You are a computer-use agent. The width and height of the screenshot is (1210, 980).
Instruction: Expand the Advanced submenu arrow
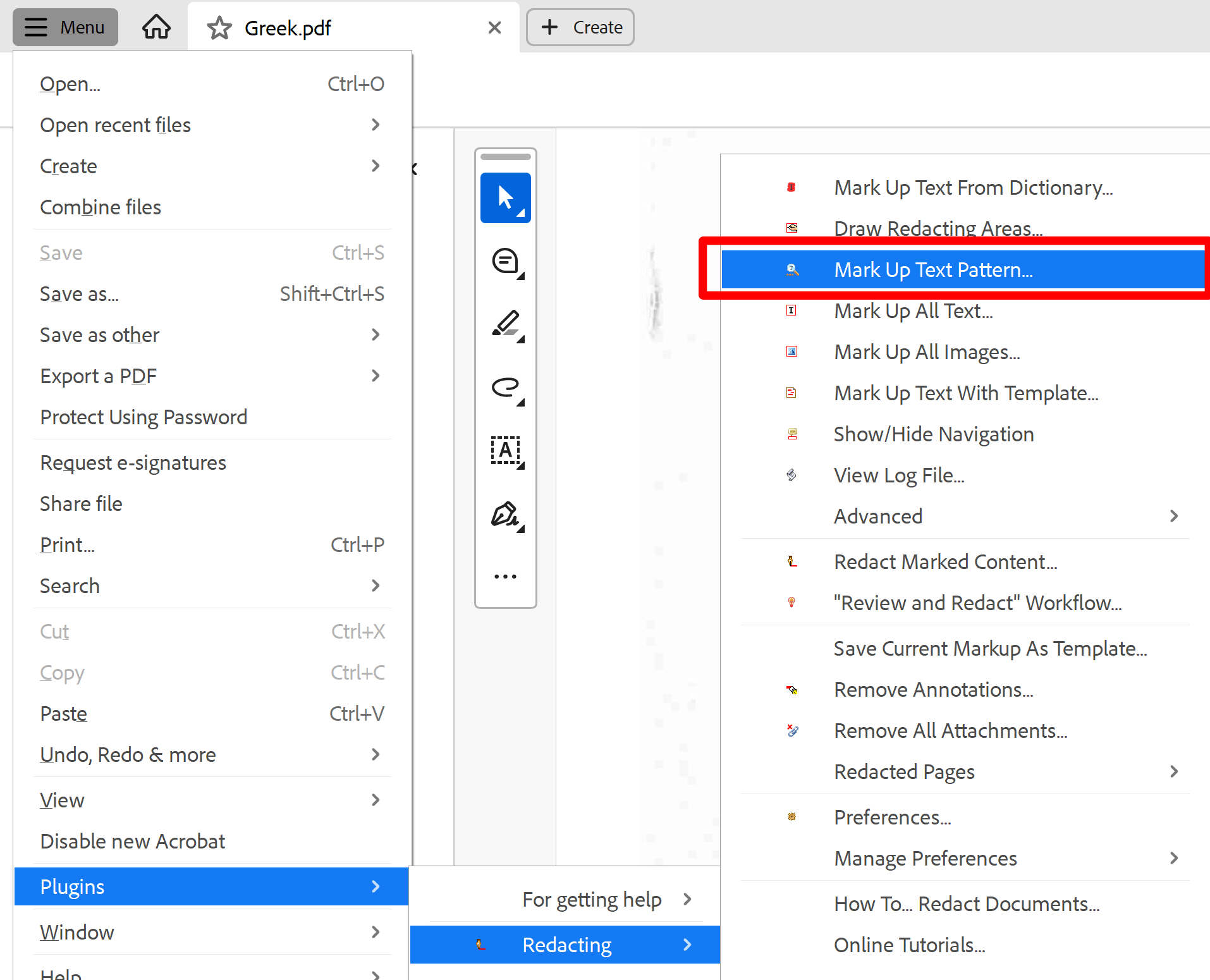click(1174, 516)
